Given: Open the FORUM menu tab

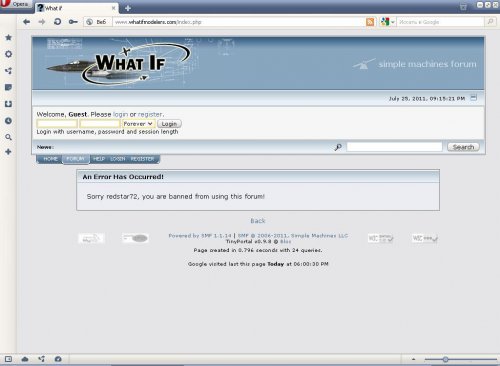Looking at the screenshot, I should pos(76,159).
